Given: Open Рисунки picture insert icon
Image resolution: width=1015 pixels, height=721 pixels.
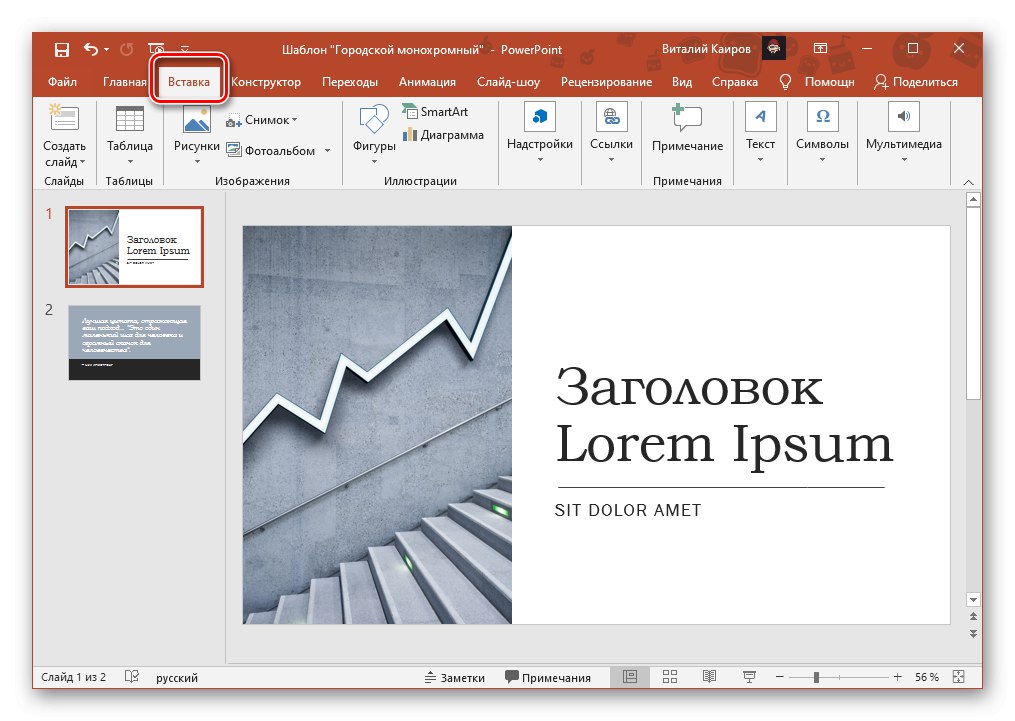Looking at the screenshot, I should point(196,120).
